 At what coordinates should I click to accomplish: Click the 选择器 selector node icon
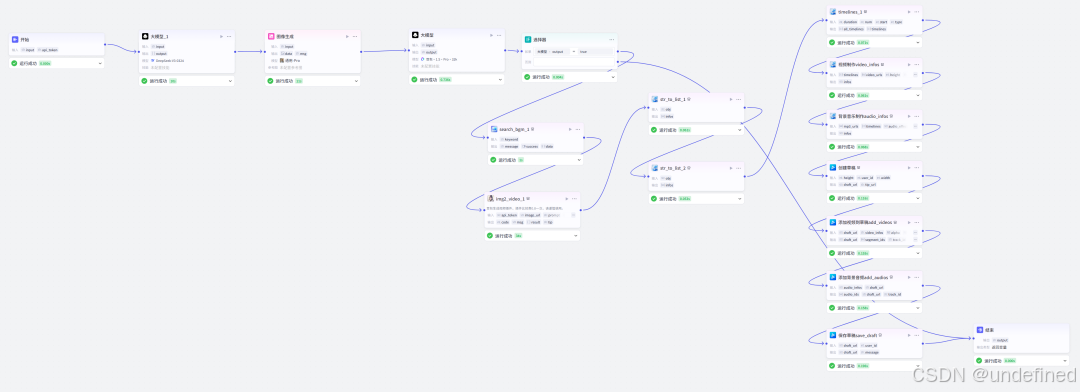528,39
